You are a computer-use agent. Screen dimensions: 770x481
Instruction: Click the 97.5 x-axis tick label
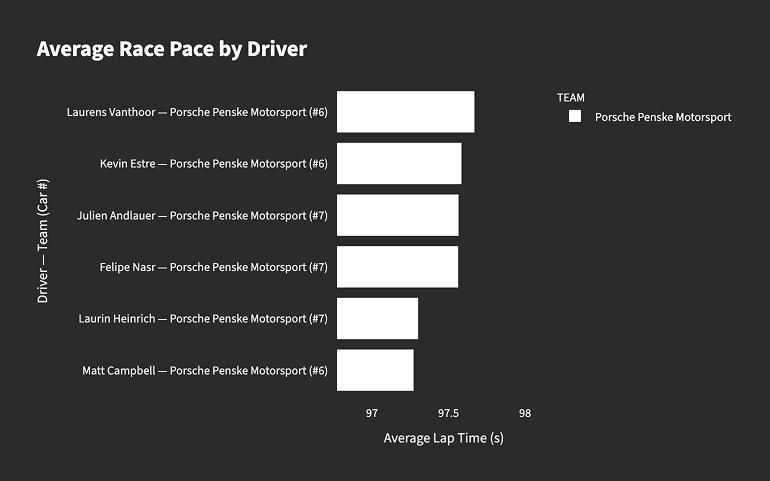click(x=448, y=413)
